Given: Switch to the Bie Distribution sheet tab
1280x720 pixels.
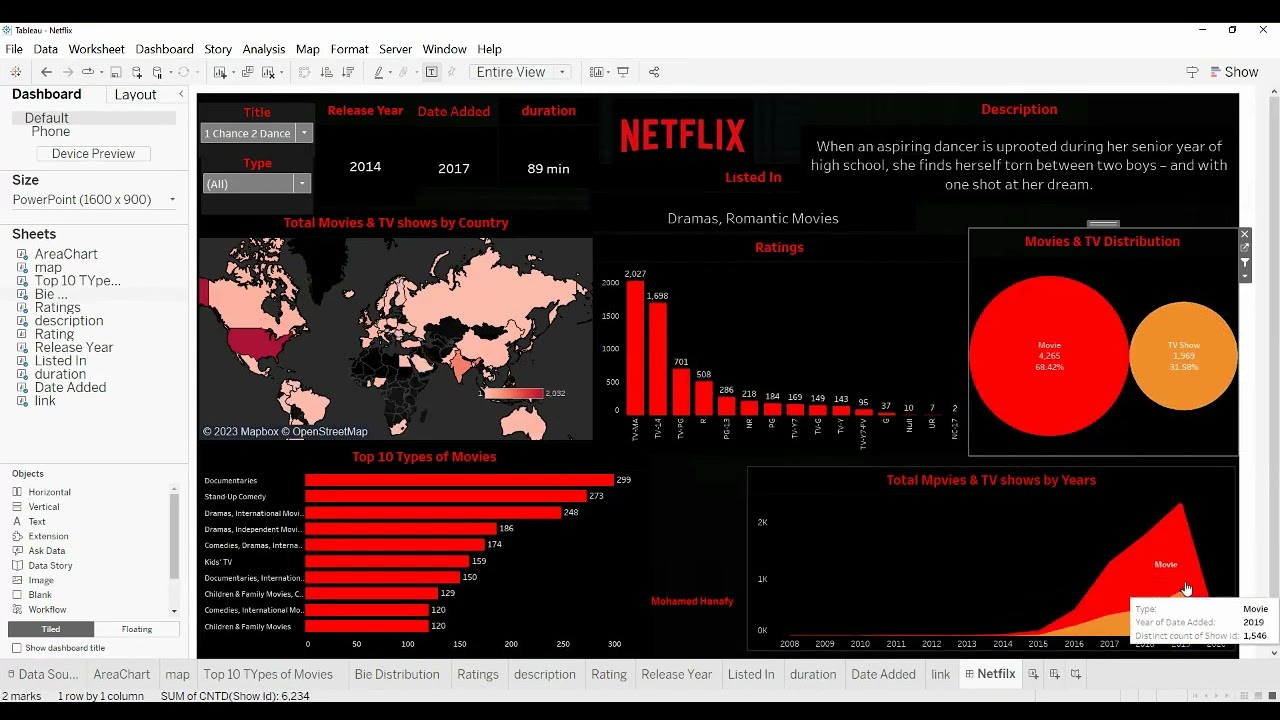Looking at the screenshot, I should pos(396,674).
